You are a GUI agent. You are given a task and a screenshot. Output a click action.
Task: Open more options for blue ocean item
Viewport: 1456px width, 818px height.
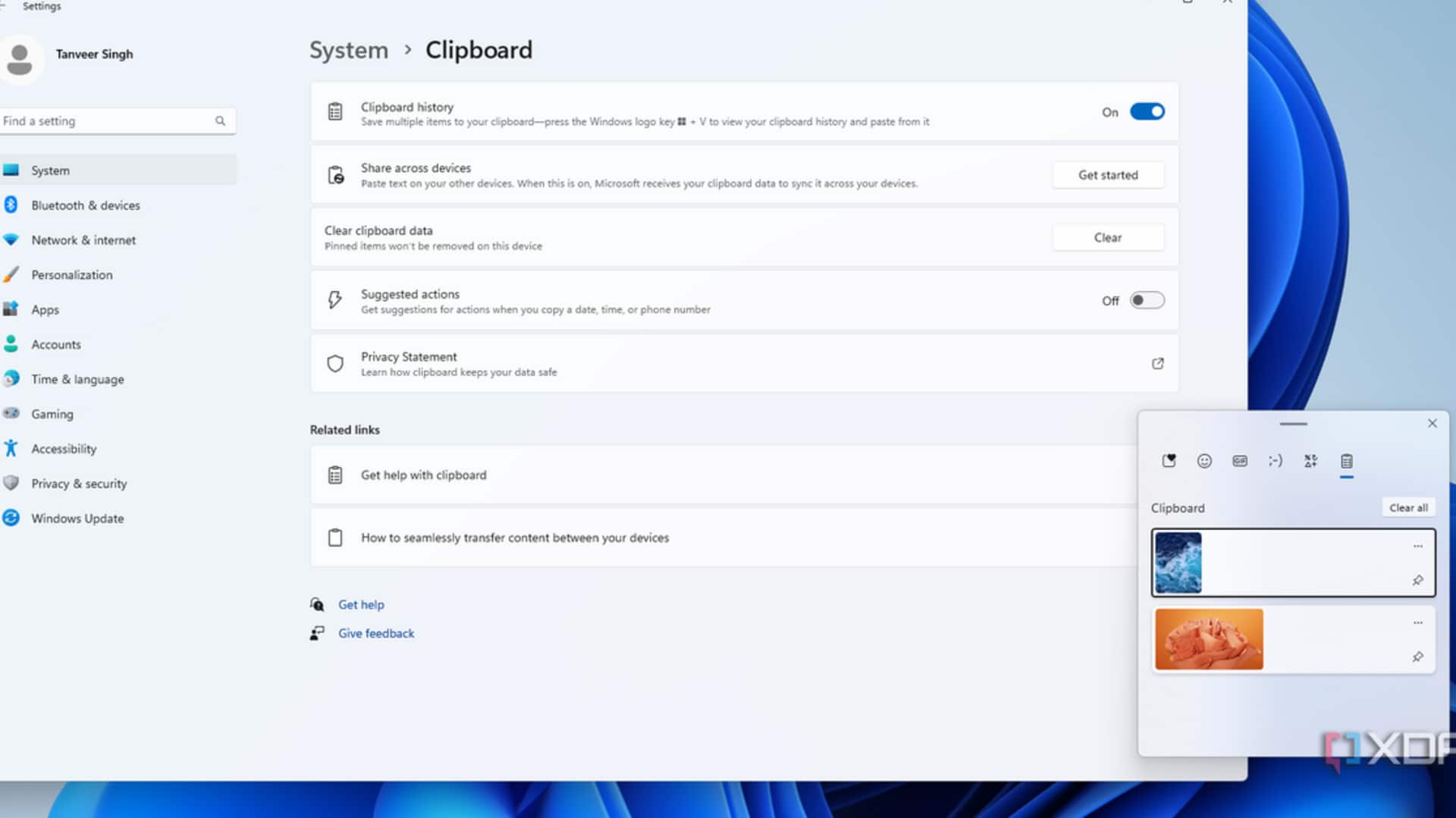point(1417,547)
